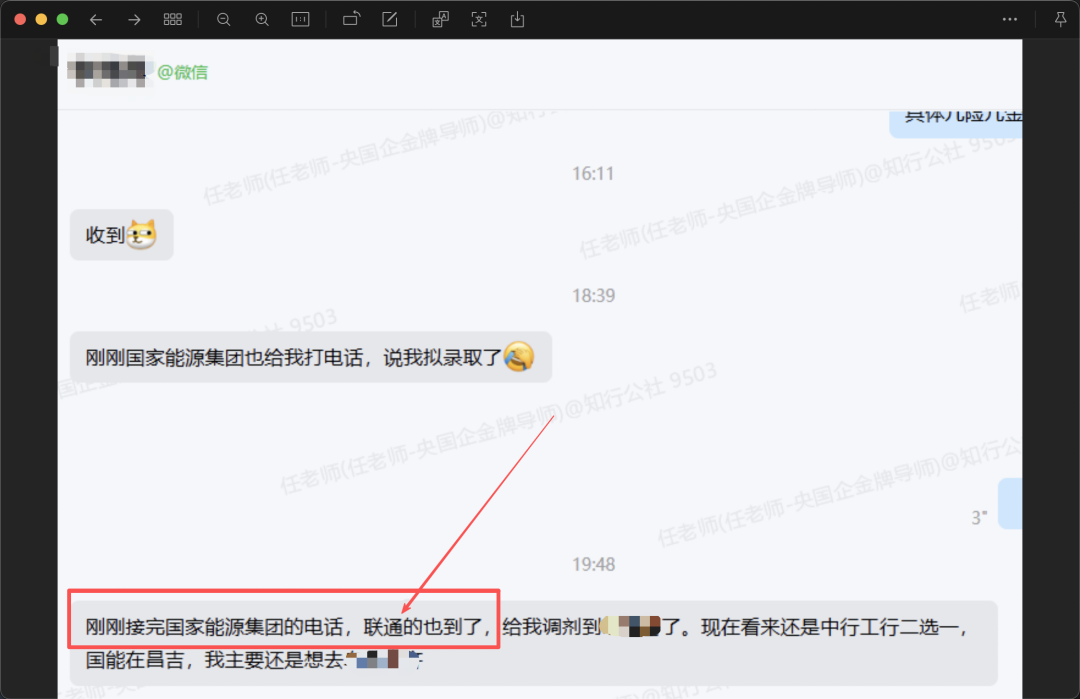The width and height of the screenshot is (1080, 699).
Task: Maximize the viewer with the green window button
Action: [x=62, y=19]
